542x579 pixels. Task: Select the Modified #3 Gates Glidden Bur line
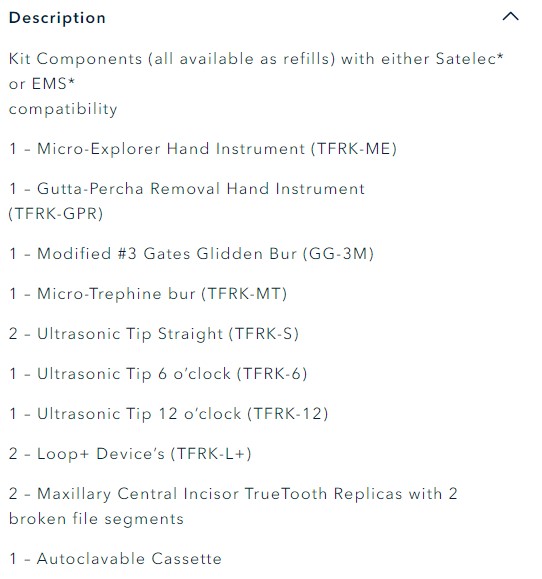click(191, 254)
